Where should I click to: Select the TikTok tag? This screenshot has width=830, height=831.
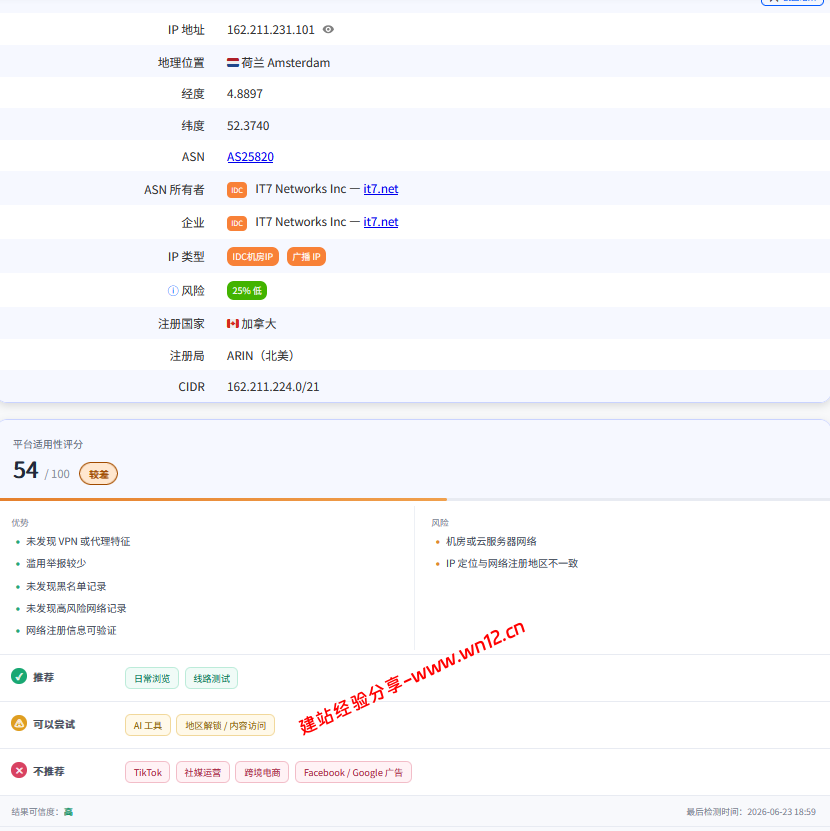[148, 772]
